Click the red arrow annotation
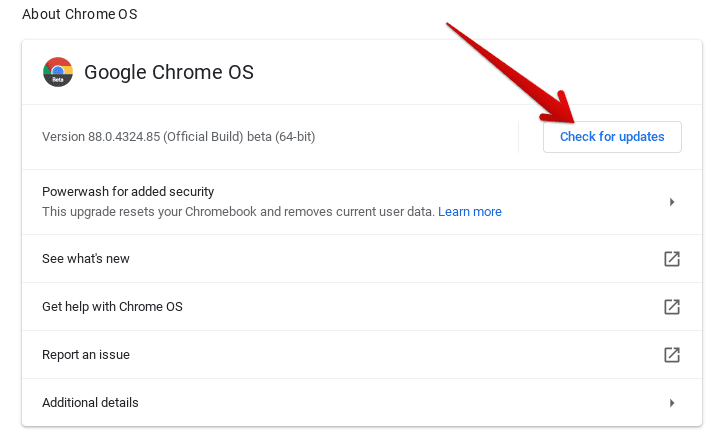The width and height of the screenshot is (721, 443). tap(510, 73)
